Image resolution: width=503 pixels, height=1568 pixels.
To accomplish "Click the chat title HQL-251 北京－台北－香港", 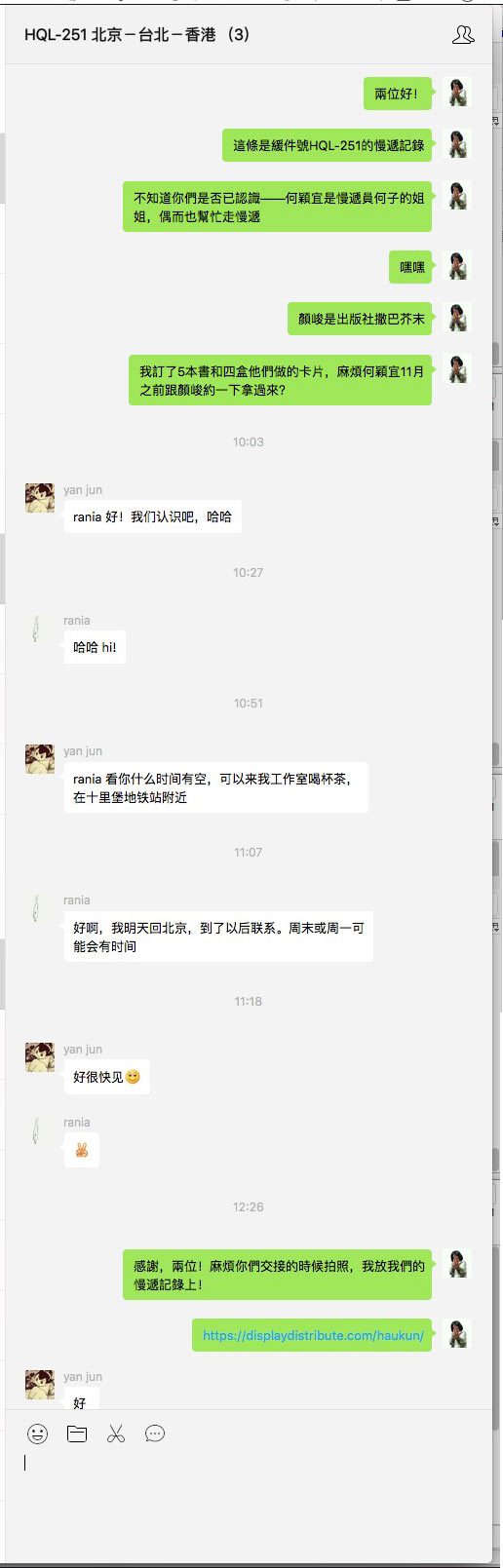I will 137,35.
